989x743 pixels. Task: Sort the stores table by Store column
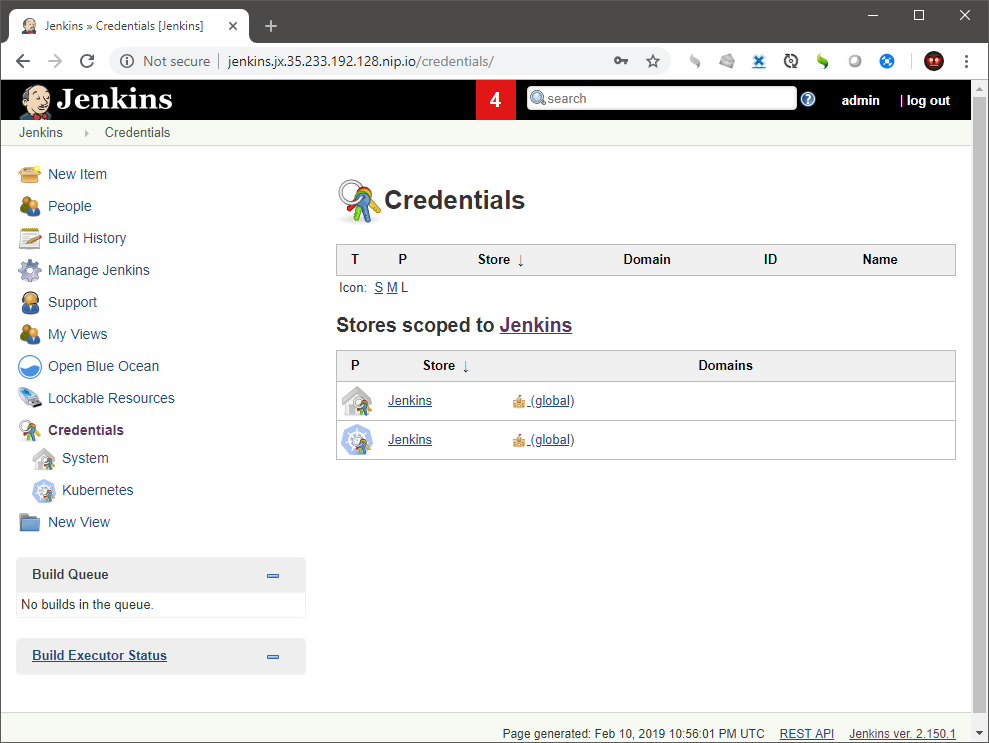(x=446, y=366)
